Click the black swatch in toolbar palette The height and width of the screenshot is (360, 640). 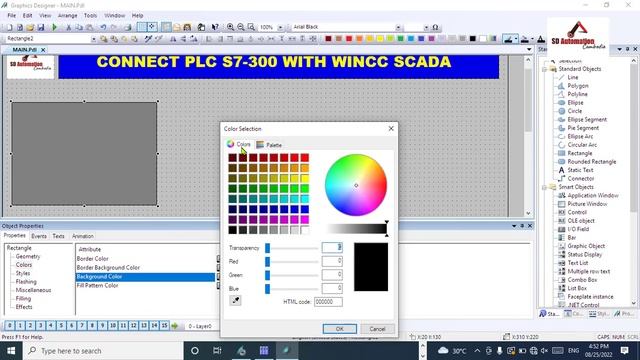(x=473, y=39)
